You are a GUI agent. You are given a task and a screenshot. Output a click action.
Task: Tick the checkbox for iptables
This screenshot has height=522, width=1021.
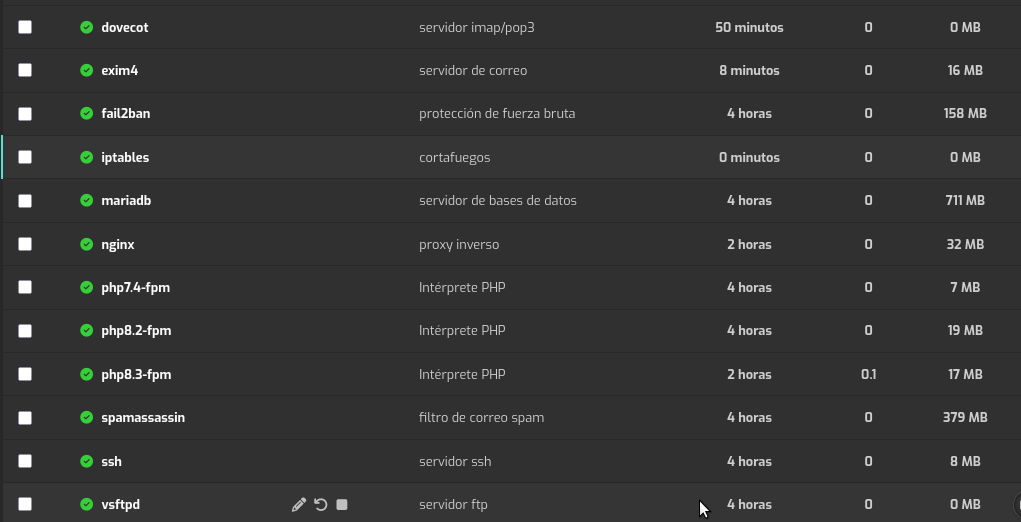25,157
